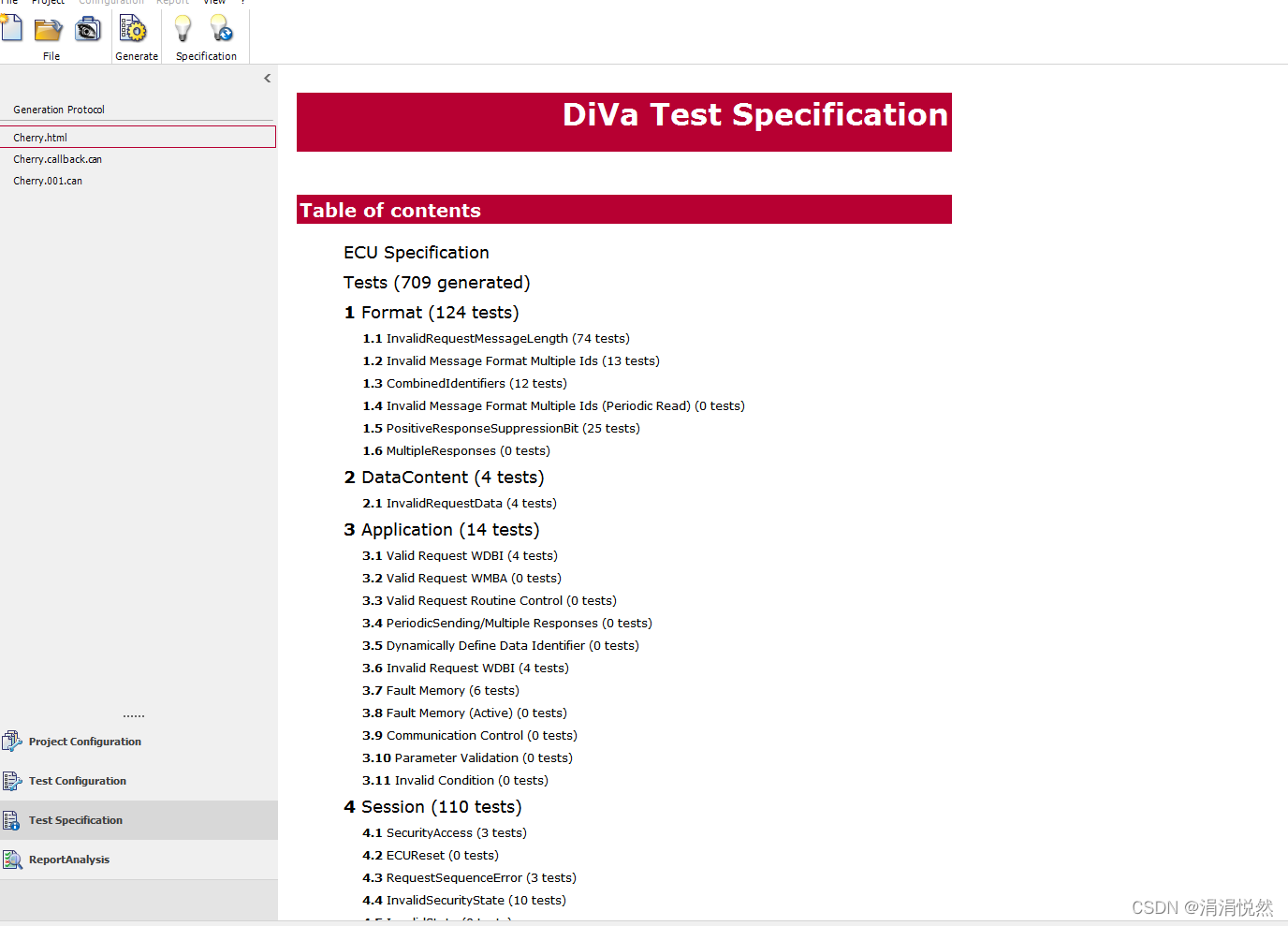
Task: Generate tests with gear icon
Action: click(x=134, y=30)
